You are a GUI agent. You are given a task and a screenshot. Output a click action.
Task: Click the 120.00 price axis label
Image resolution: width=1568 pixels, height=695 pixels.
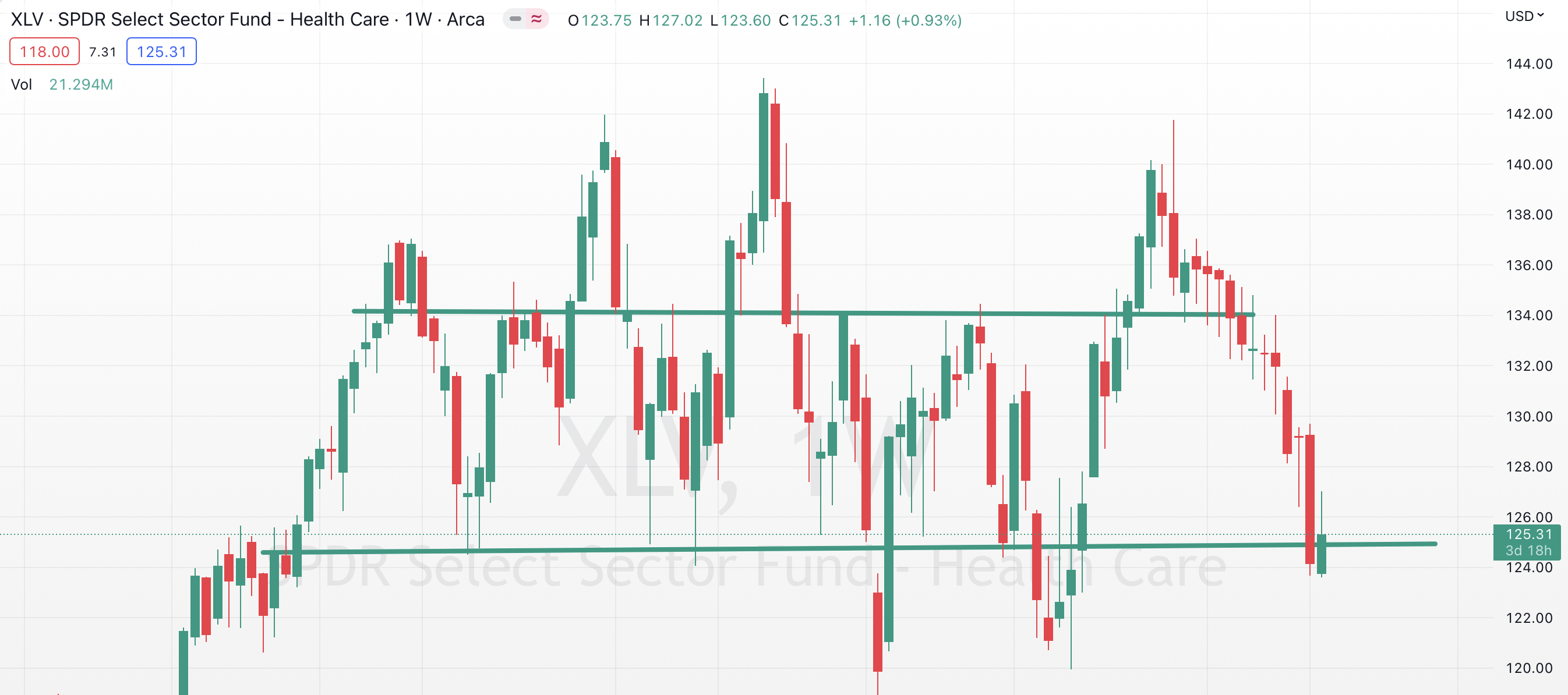point(1529,668)
